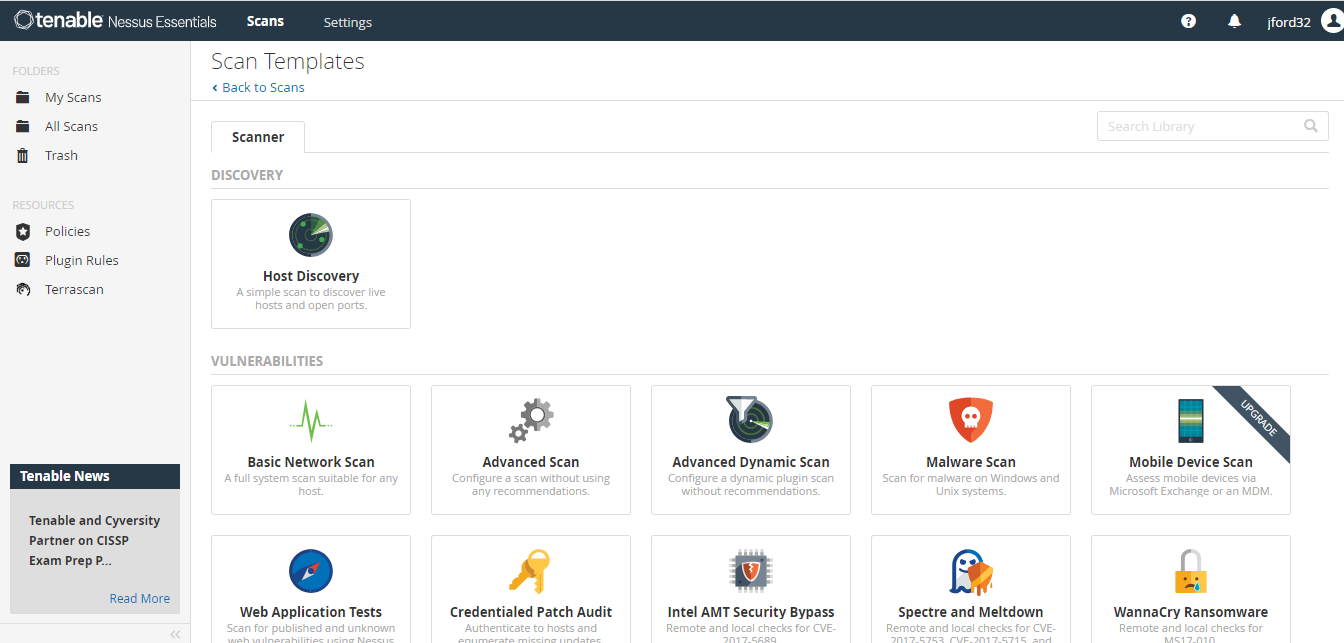Select the Spectre and Meltdown template
Image resolution: width=1344 pixels, height=643 pixels.
(x=970, y=590)
